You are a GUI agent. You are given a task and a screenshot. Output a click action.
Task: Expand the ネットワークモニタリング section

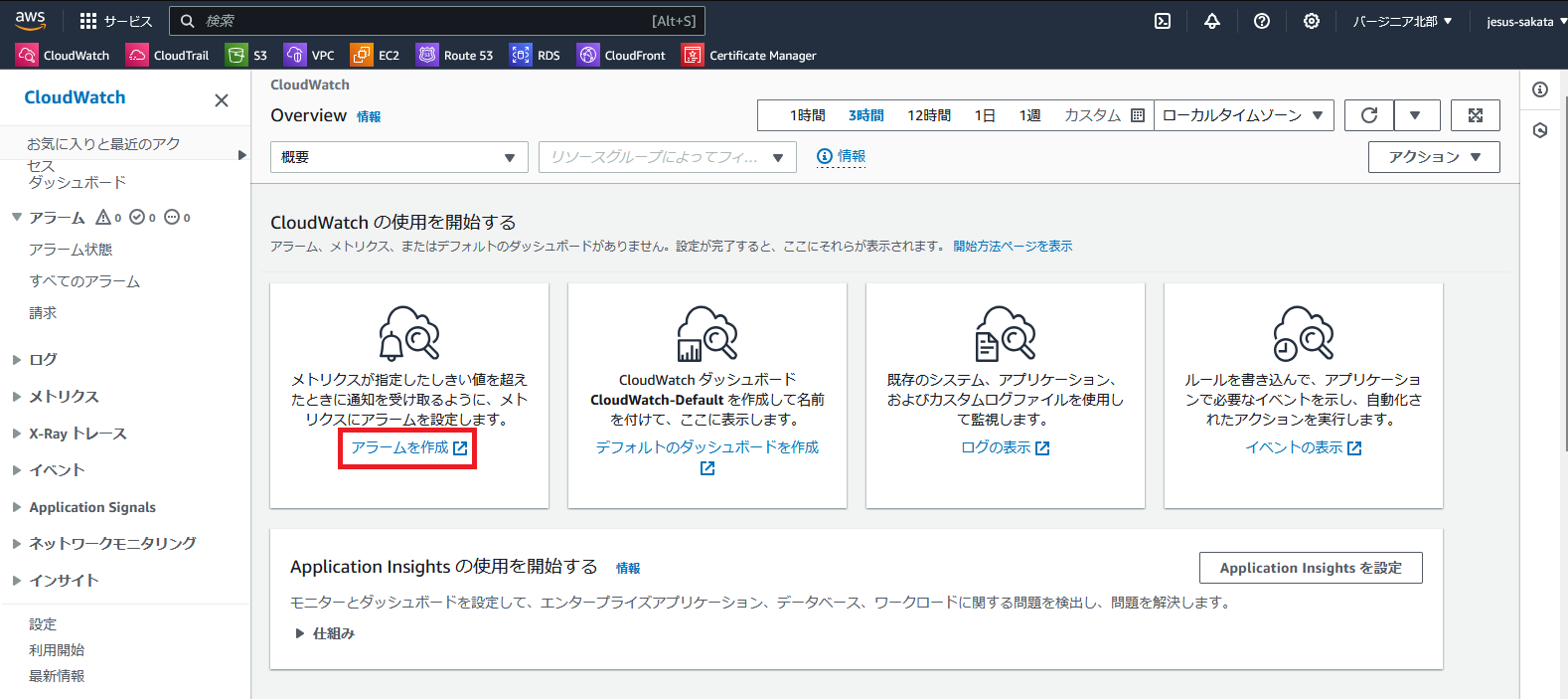tap(17, 544)
